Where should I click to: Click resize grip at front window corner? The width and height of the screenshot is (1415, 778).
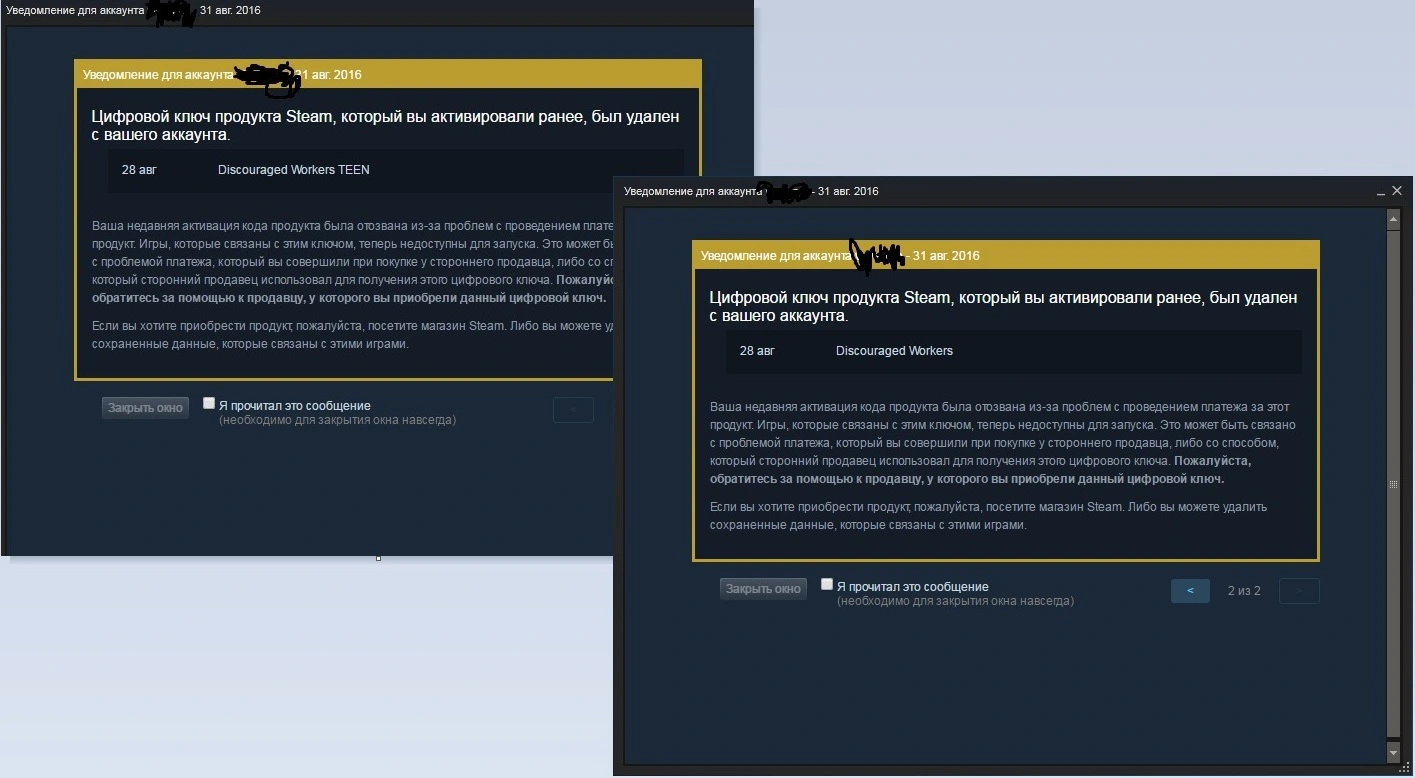pos(1403,767)
